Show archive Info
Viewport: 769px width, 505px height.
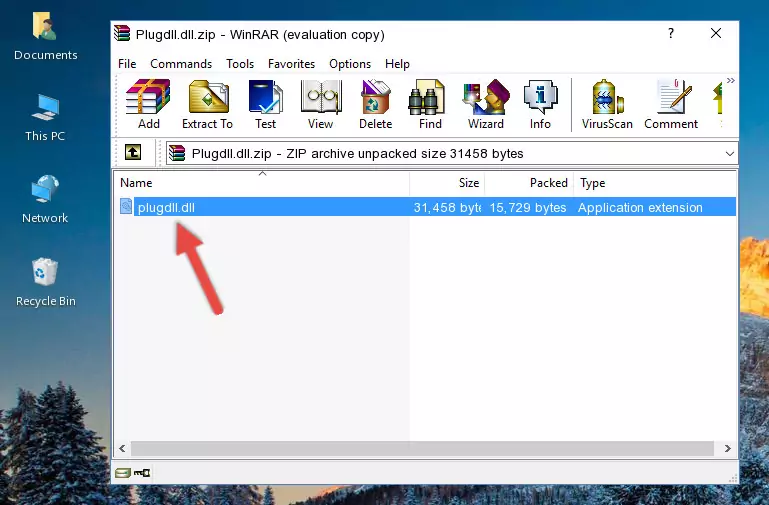(540, 104)
